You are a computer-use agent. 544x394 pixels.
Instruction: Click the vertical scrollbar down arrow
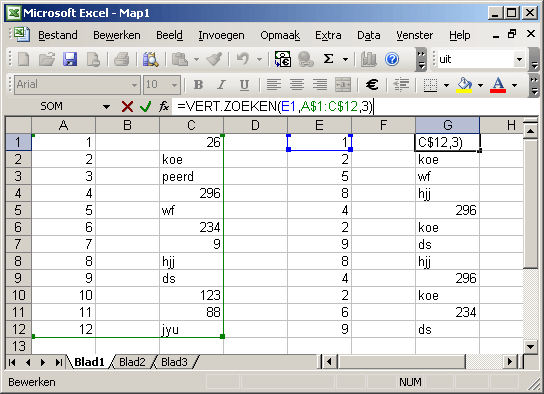point(530,346)
